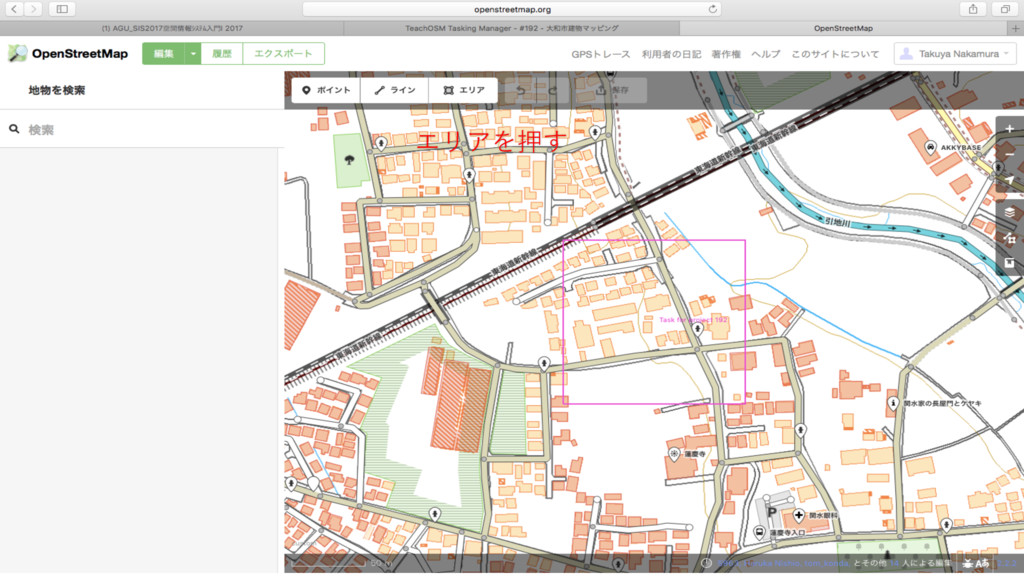
Task: Click the 履歴 (History) button
Action: coord(222,54)
